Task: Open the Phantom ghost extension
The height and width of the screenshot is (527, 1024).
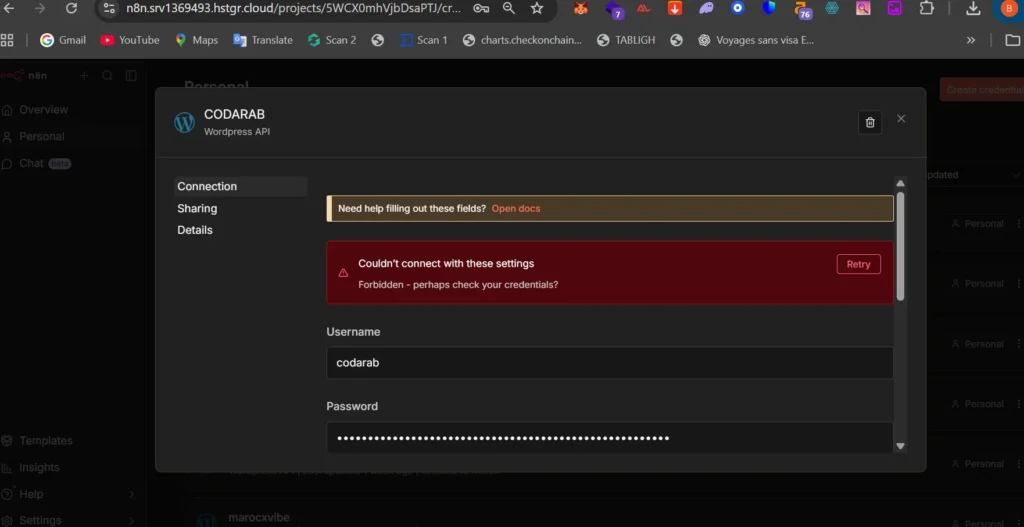Action: (706, 8)
